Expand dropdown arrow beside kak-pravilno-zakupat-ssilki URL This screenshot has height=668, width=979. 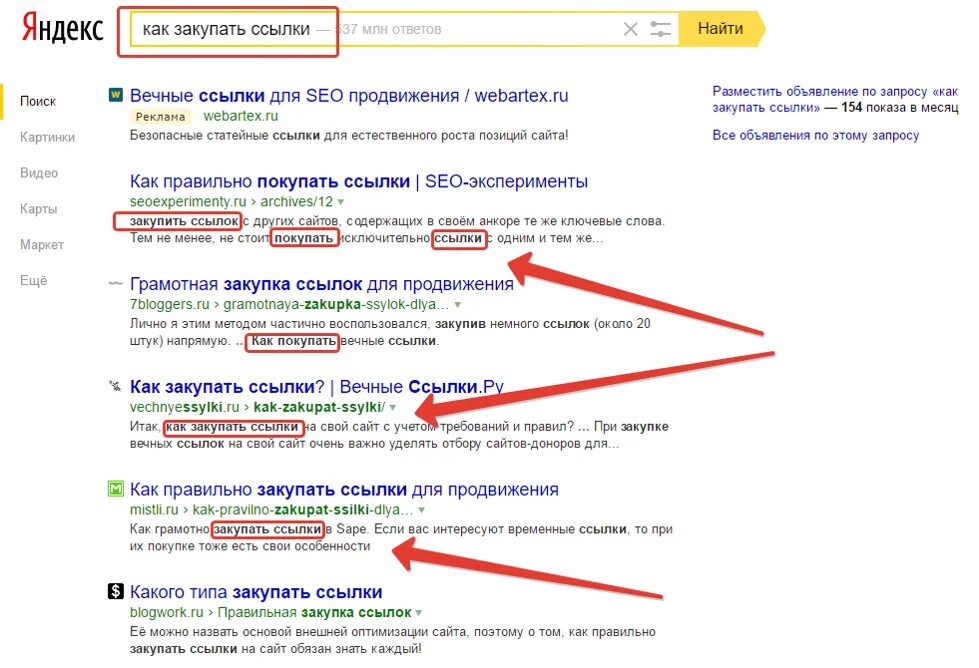[422, 510]
